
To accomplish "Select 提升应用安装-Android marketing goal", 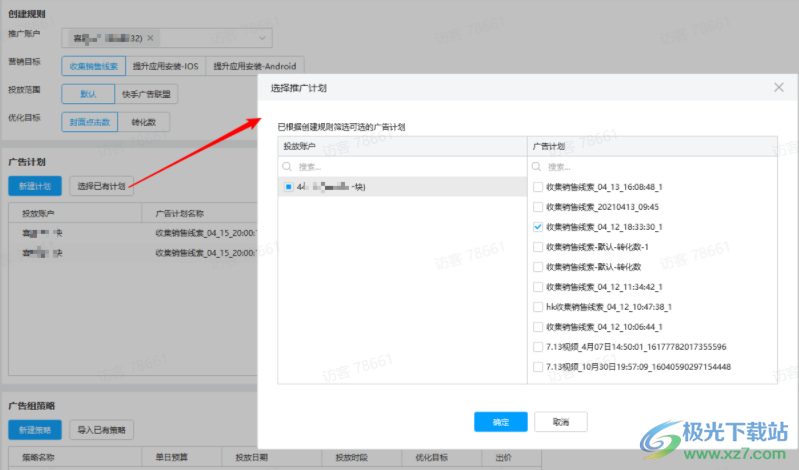I will (255, 66).
